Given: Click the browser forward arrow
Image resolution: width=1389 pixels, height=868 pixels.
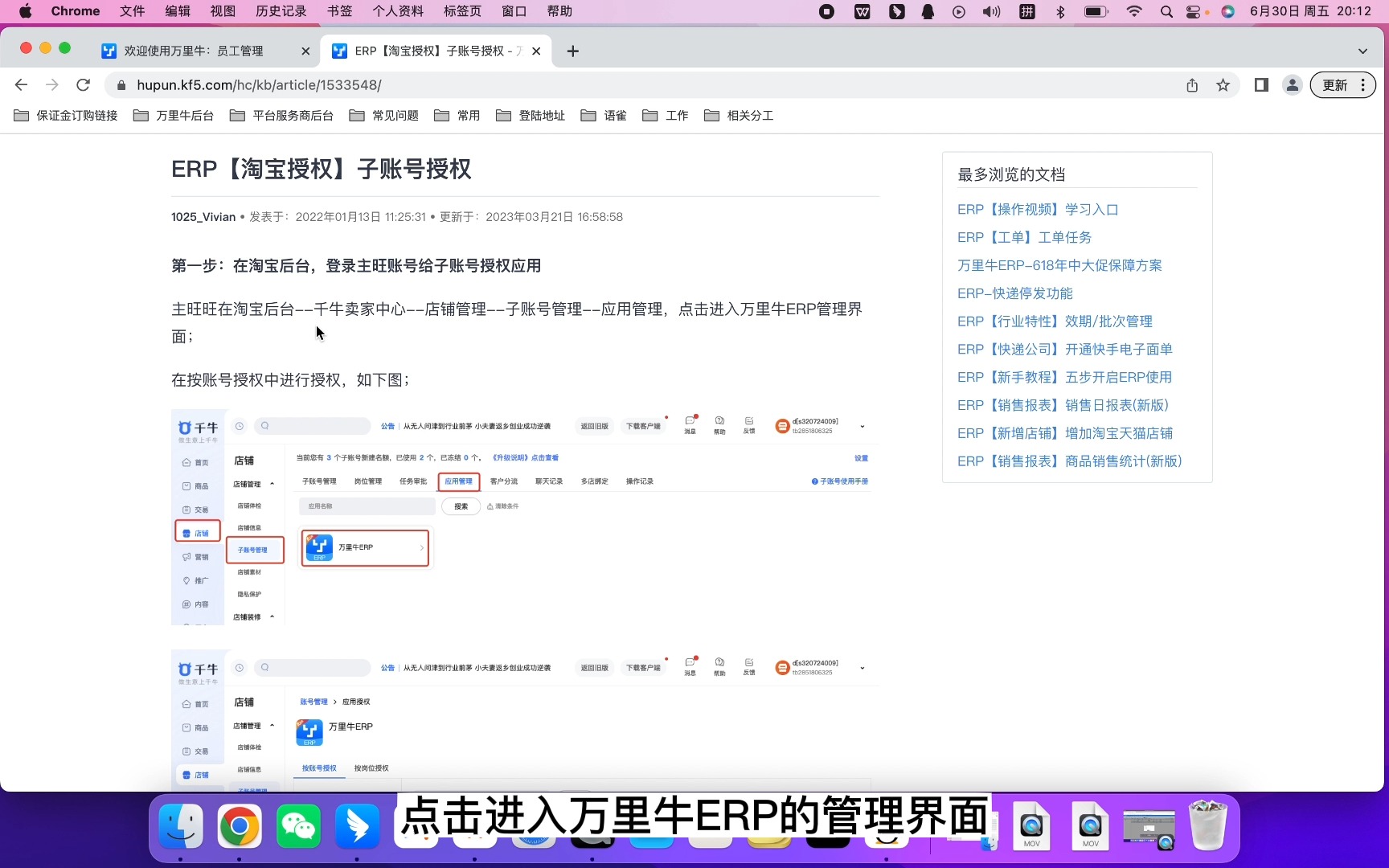Looking at the screenshot, I should (52, 85).
